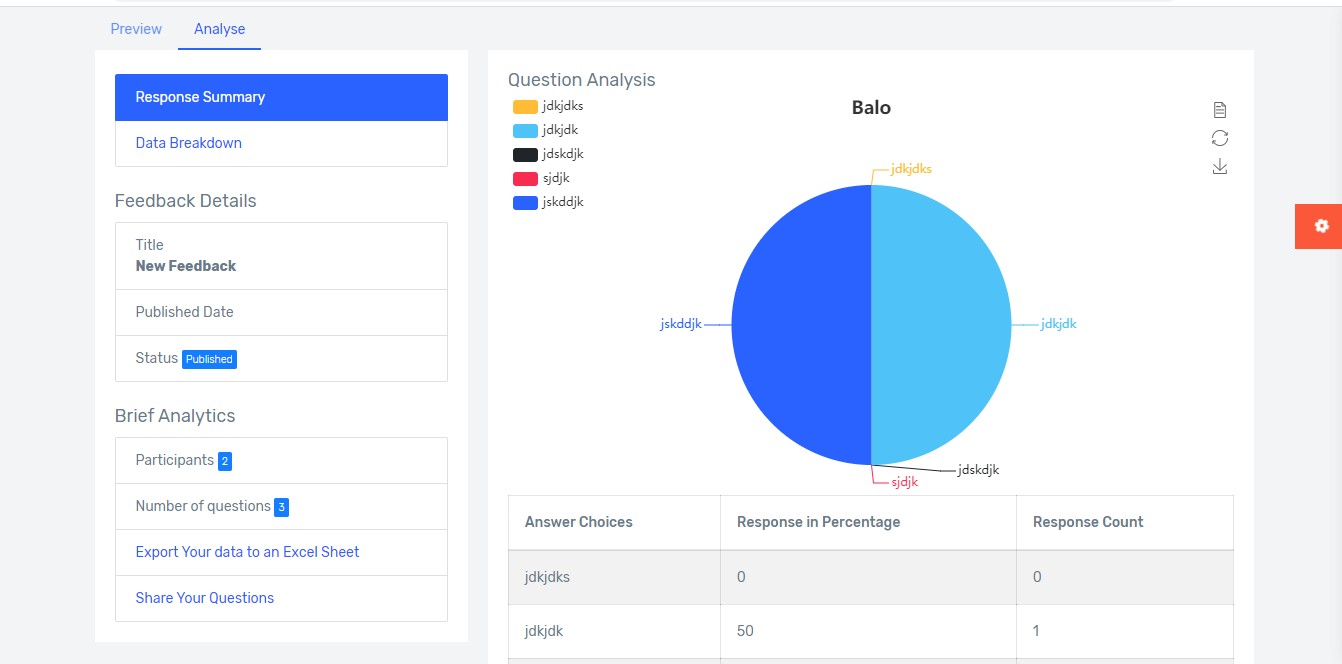Toggle the jskddjk blue legend swatch
The height and width of the screenshot is (664, 1342).
(x=525, y=202)
